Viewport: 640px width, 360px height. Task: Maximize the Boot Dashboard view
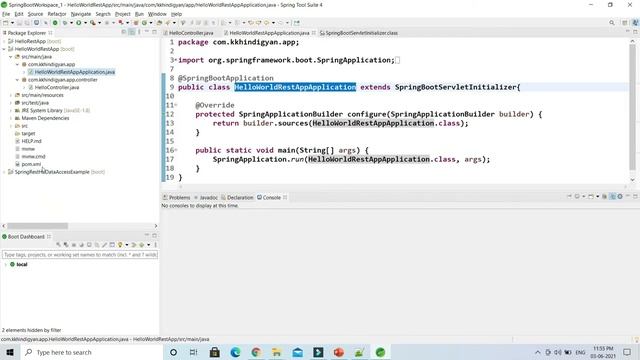click(154, 236)
